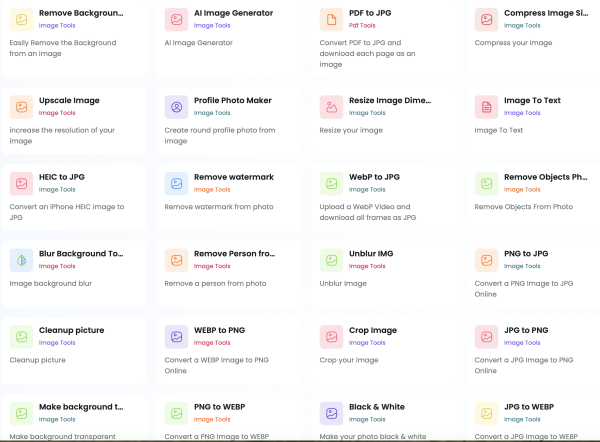Select the PDF to JPG icon
This screenshot has width=600, height=442.
pyautogui.click(x=332, y=19)
